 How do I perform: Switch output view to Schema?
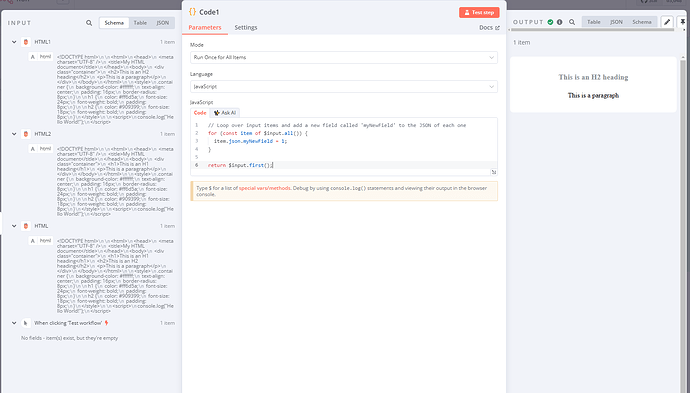[642, 22]
